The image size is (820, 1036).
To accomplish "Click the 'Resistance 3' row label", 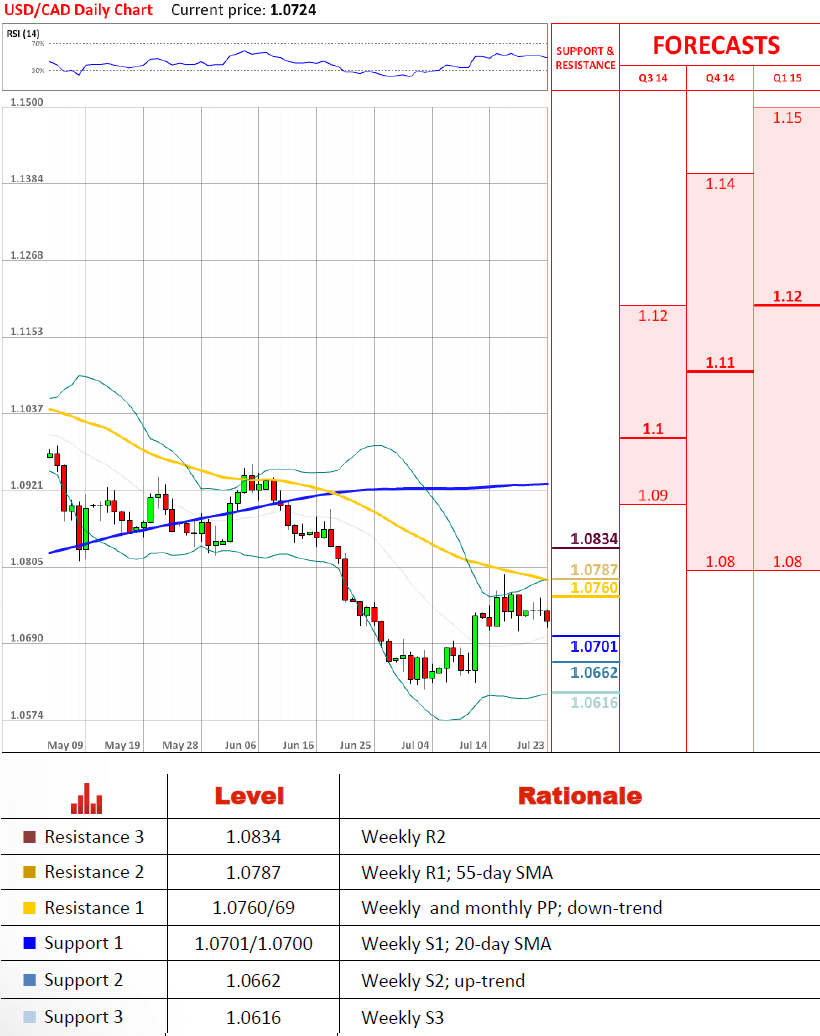I will point(94,837).
